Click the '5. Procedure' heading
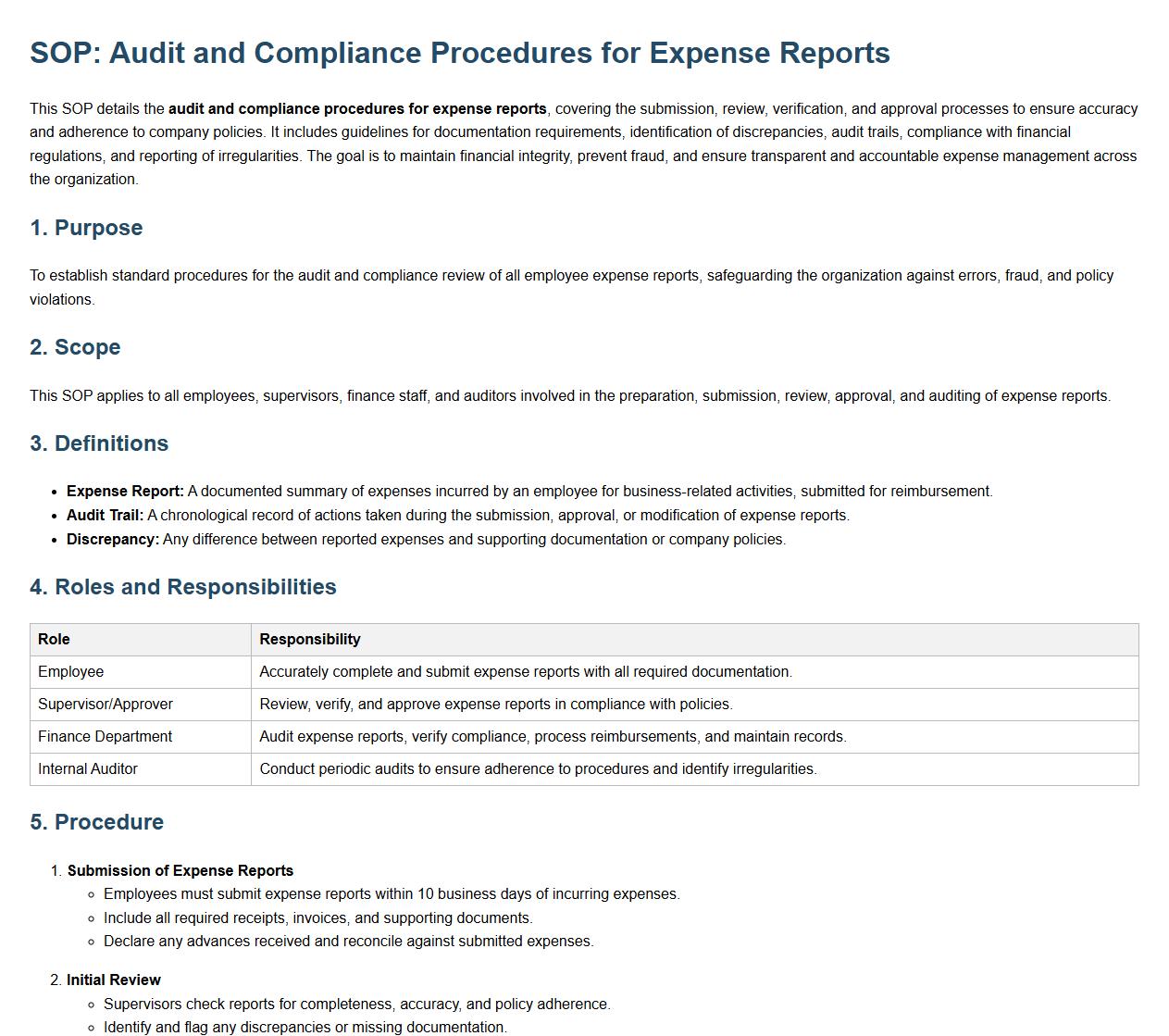 (96, 822)
